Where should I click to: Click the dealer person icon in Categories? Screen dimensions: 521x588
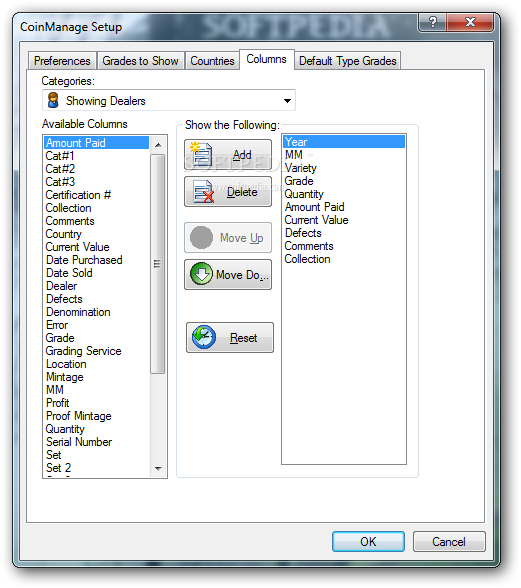coord(53,100)
